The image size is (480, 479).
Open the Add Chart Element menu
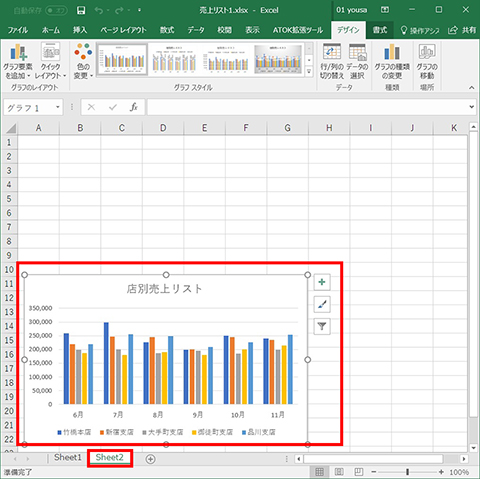coord(18,61)
